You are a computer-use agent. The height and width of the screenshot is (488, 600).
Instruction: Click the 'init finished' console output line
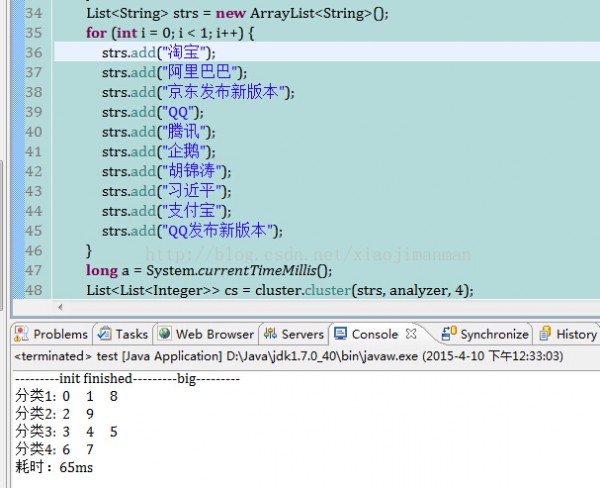pyautogui.click(x=127, y=379)
